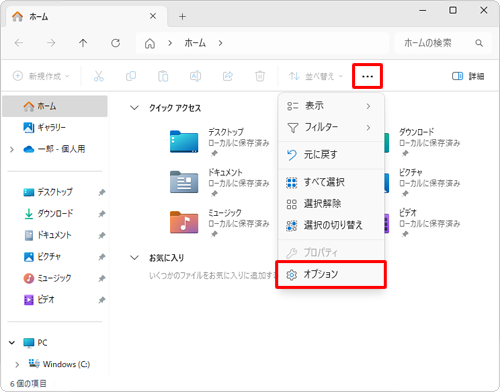This screenshot has width=500, height=392.
Task: Click the Copy icon in toolbar
Action: (131, 76)
